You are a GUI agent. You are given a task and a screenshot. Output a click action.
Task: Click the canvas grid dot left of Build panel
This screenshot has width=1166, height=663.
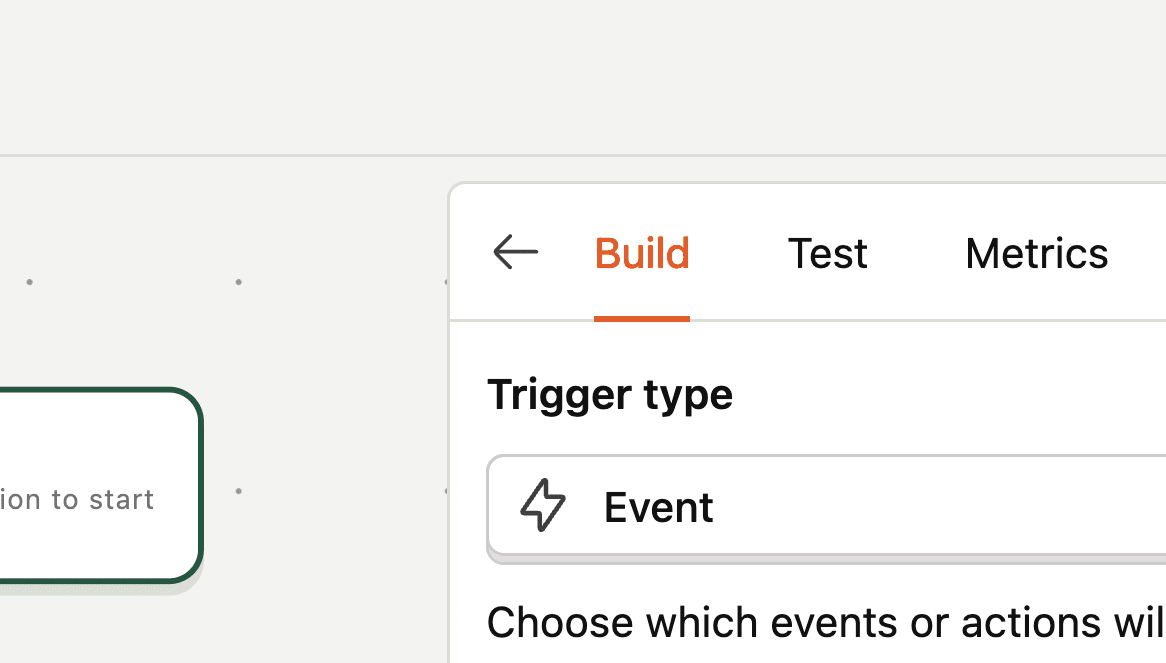pos(238,282)
